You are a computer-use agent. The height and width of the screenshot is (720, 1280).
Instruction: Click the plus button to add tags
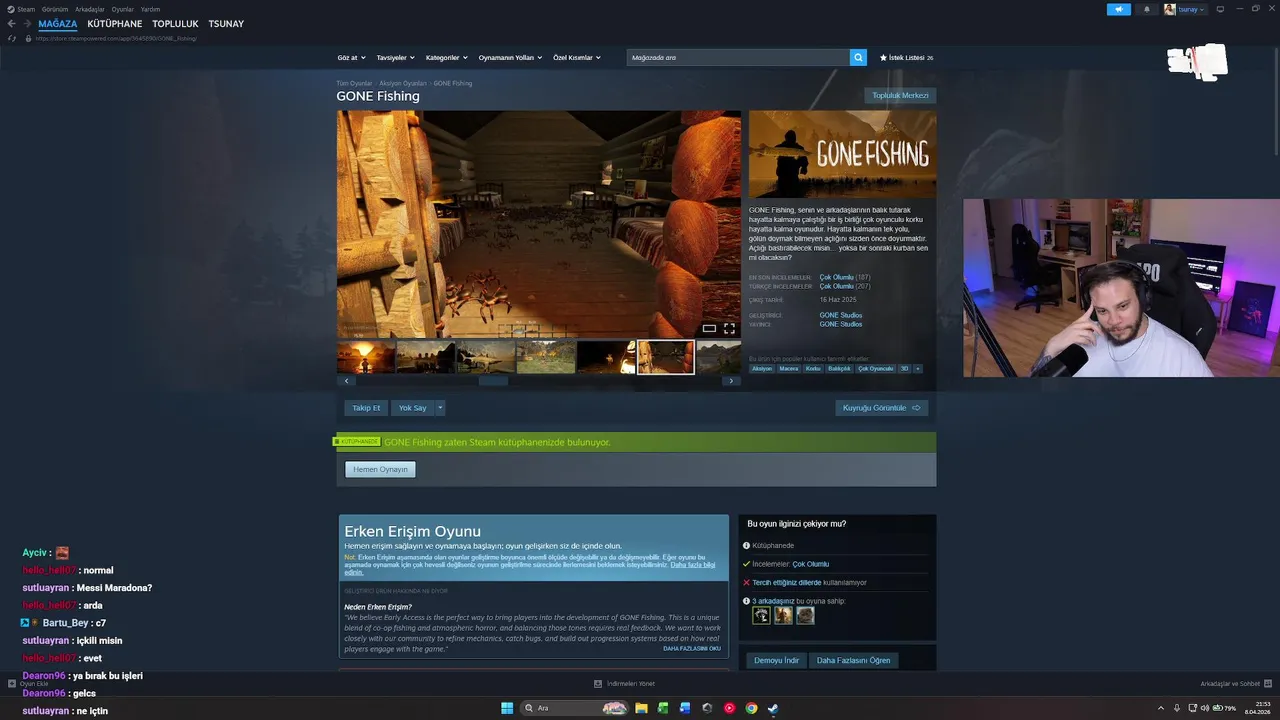click(x=918, y=369)
